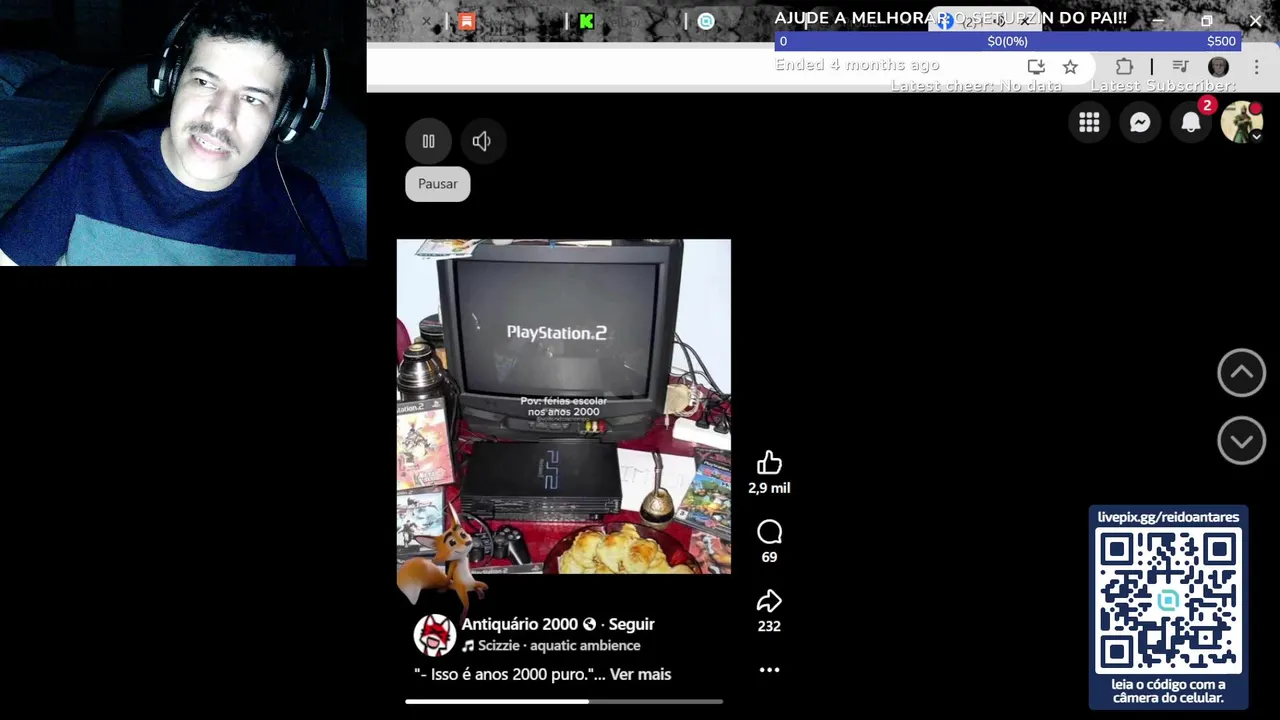Click the Antiquário 2000 avatar
The image size is (1280, 720).
point(435,635)
